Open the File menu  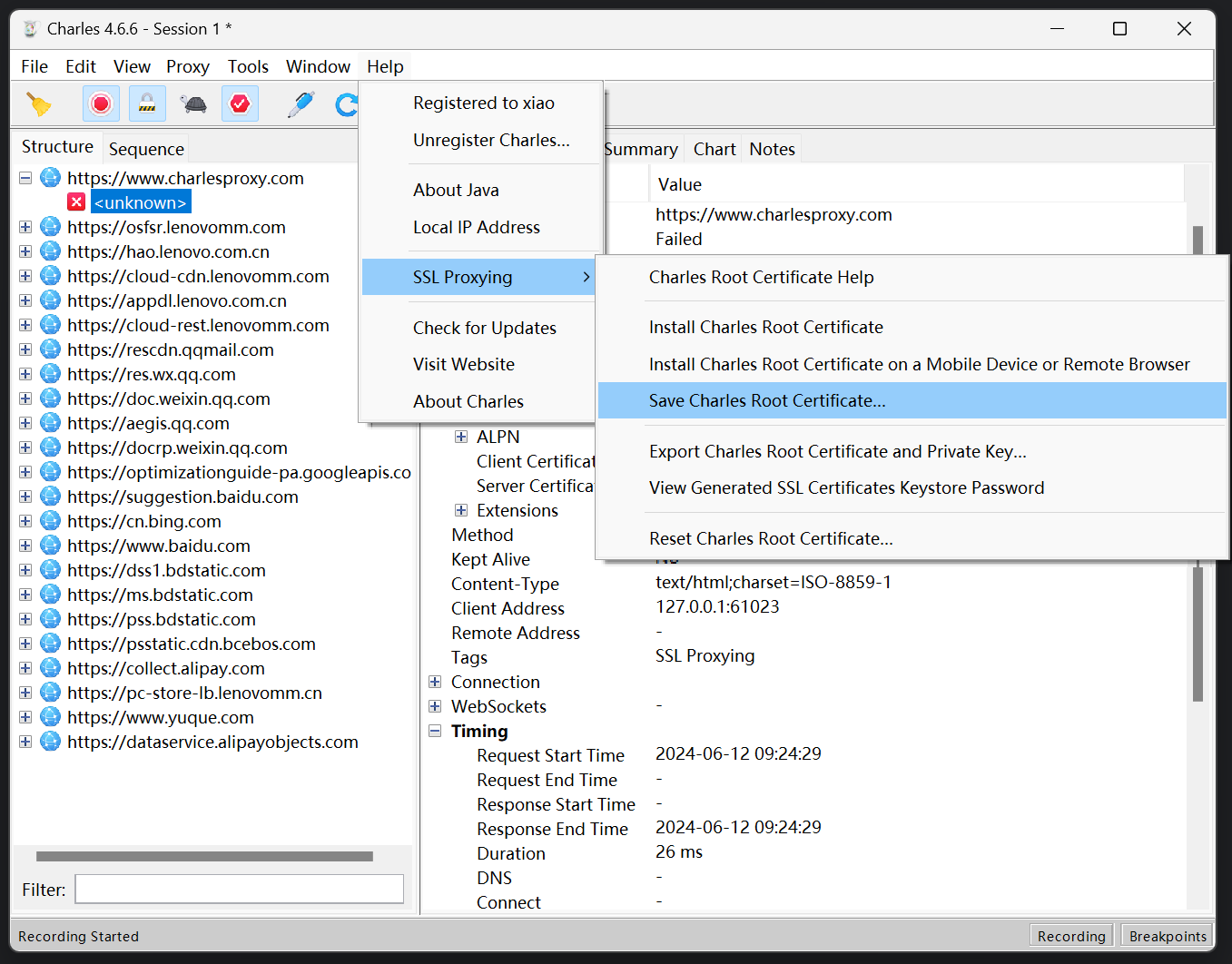point(34,66)
